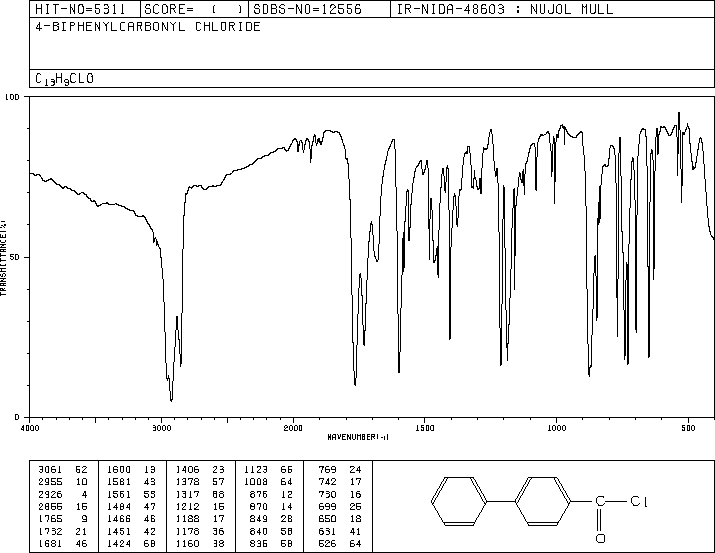Screen dimensions: 715x553
Task: Click the 2856 peak entry in table
Action: [63, 506]
